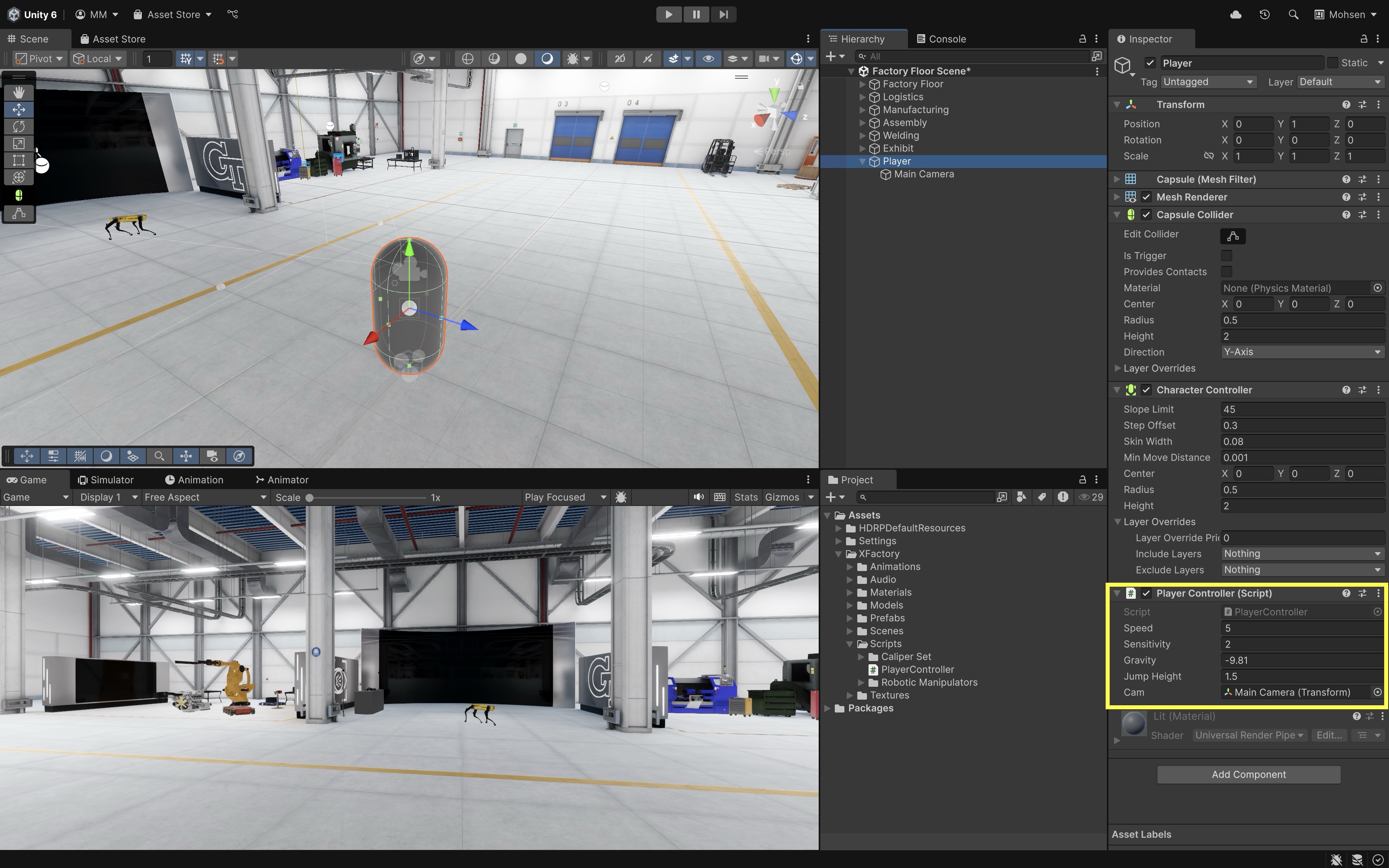1389x868 pixels.
Task: Click the Edit Collider button
Action: pyautogui.click(x=1232, y=236)
